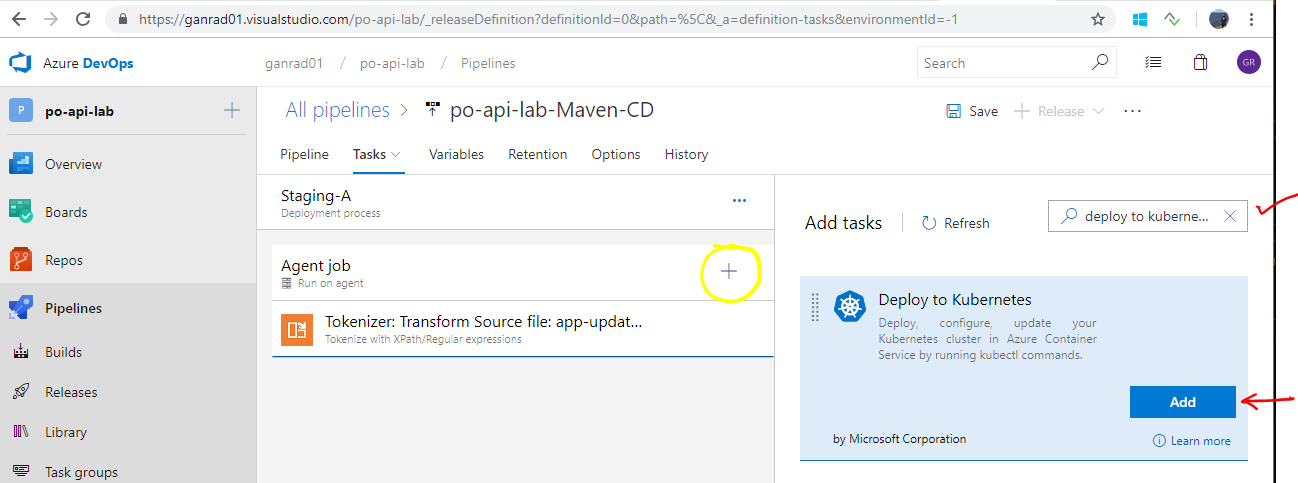
Task: Open Azure DevOps logo home
Action: pos(21,63)
